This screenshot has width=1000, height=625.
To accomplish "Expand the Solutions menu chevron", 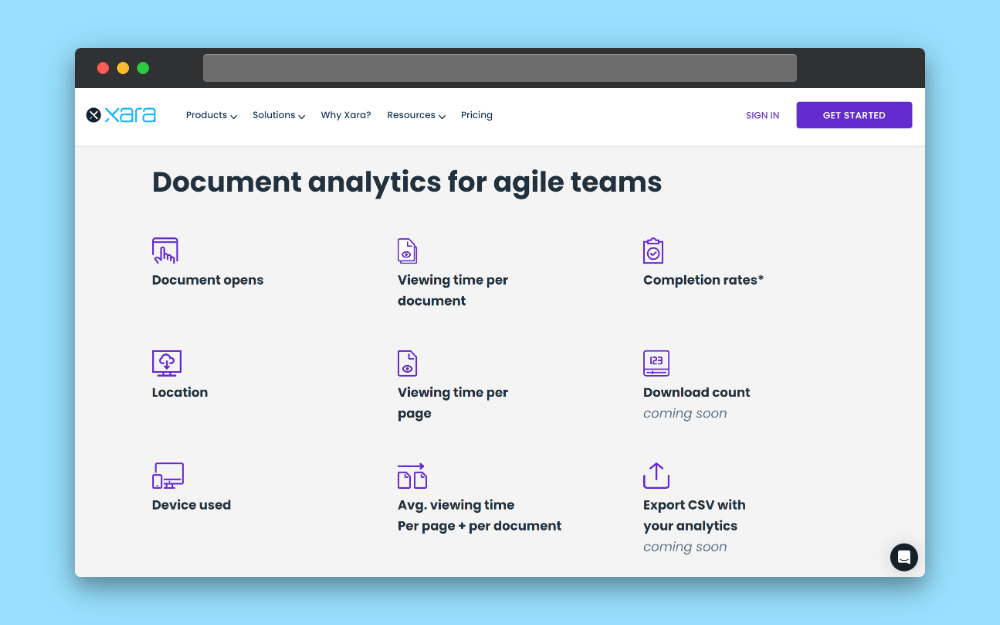I will [302, 117].
